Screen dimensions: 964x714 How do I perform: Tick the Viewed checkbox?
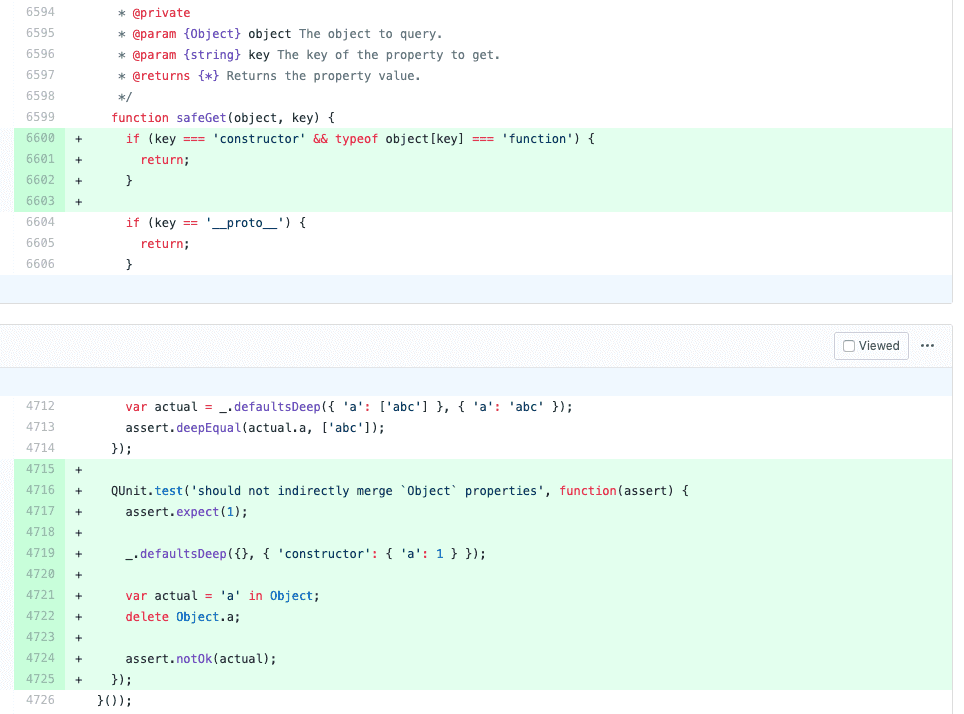[848, 346]
